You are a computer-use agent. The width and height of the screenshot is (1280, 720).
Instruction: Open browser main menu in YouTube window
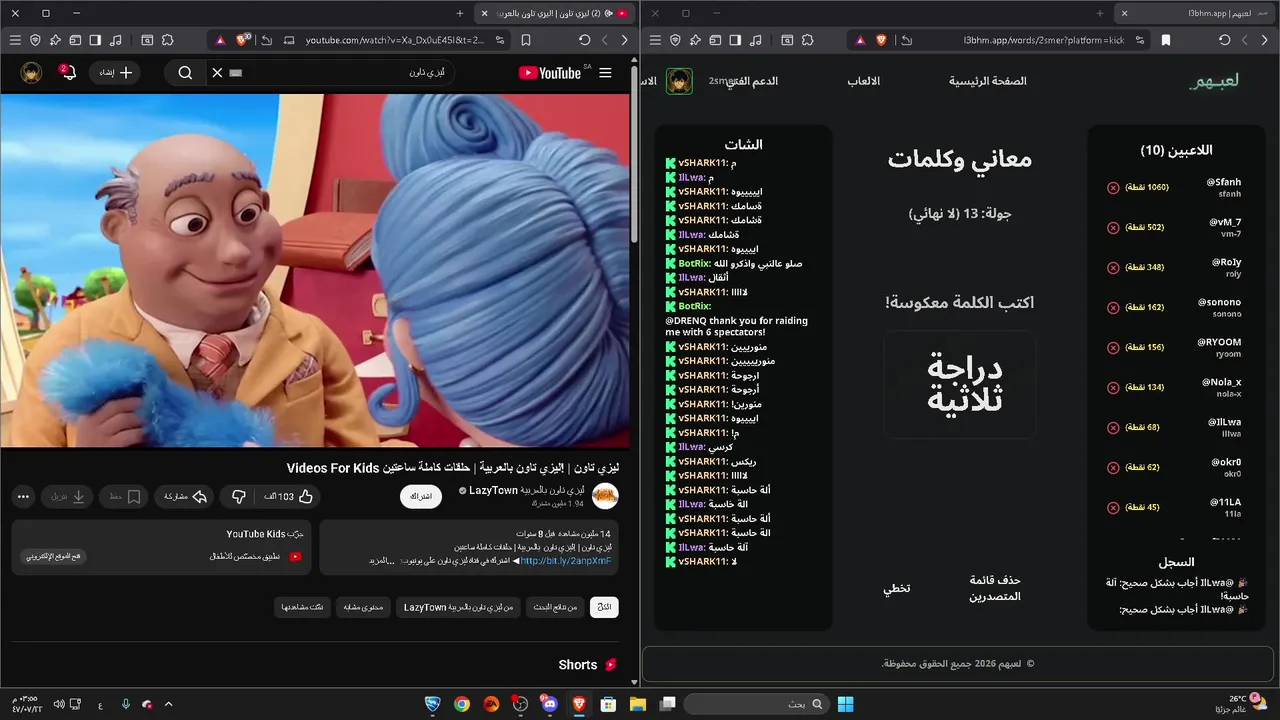(x=15, y=40)
